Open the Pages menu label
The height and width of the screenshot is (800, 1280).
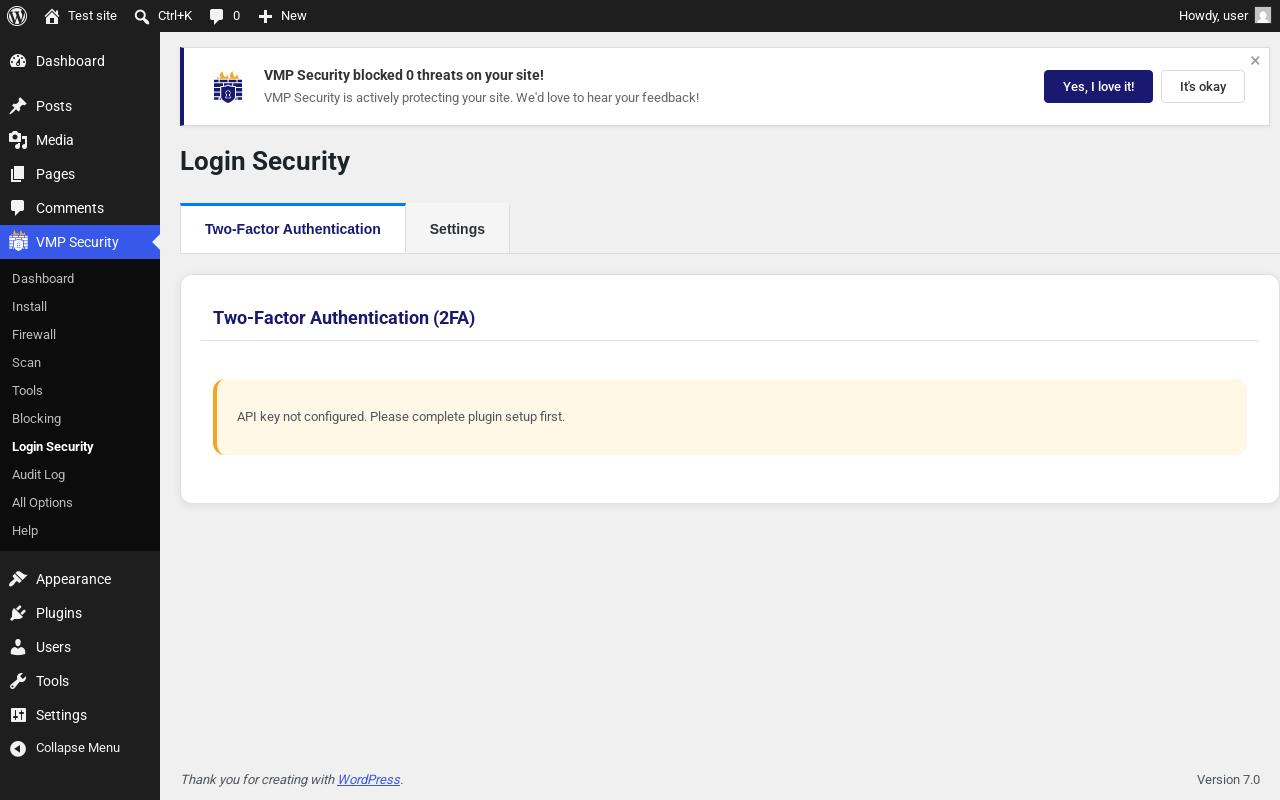[x=56, y=174]
